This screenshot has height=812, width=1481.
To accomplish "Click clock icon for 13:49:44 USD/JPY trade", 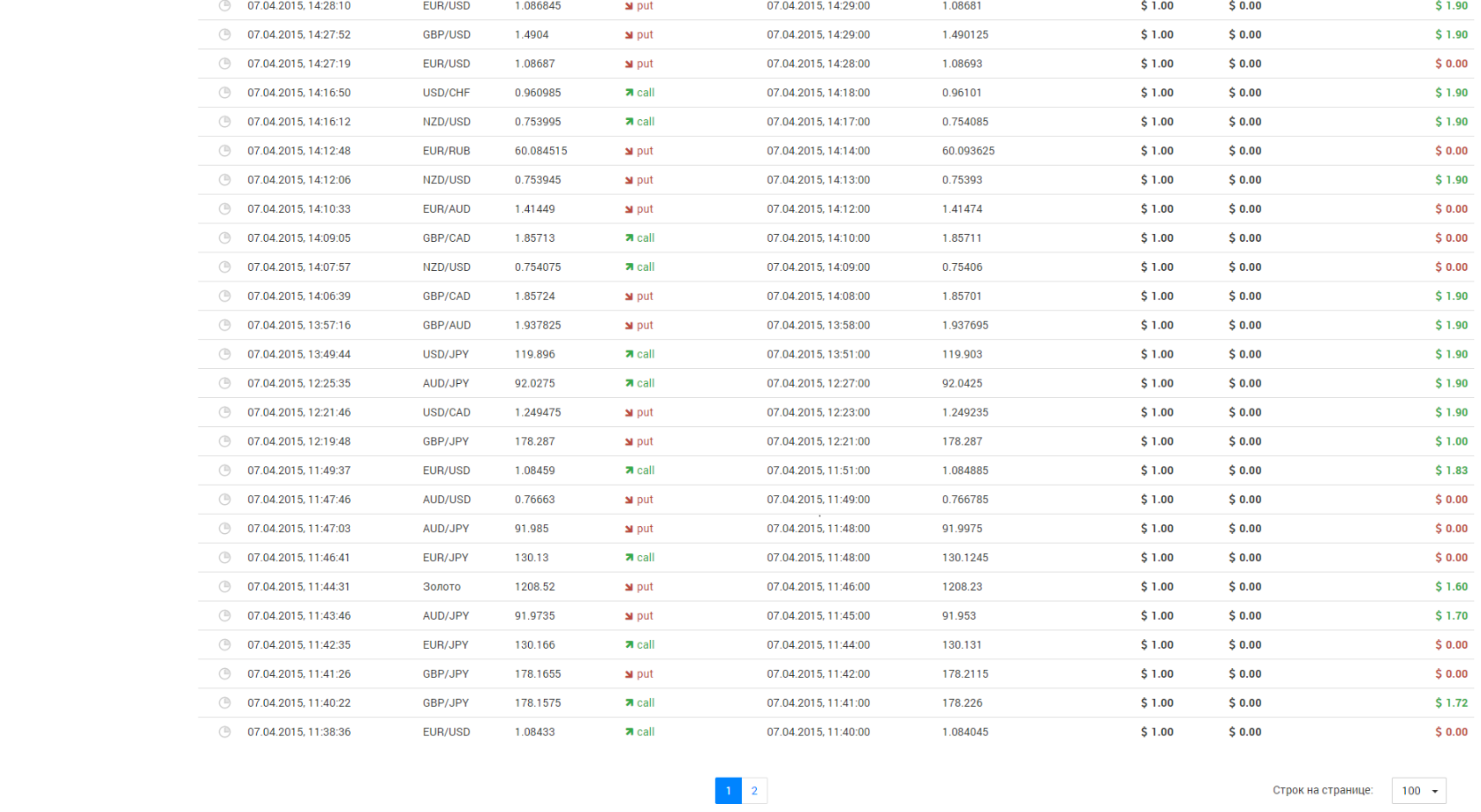I will (224, 354).
